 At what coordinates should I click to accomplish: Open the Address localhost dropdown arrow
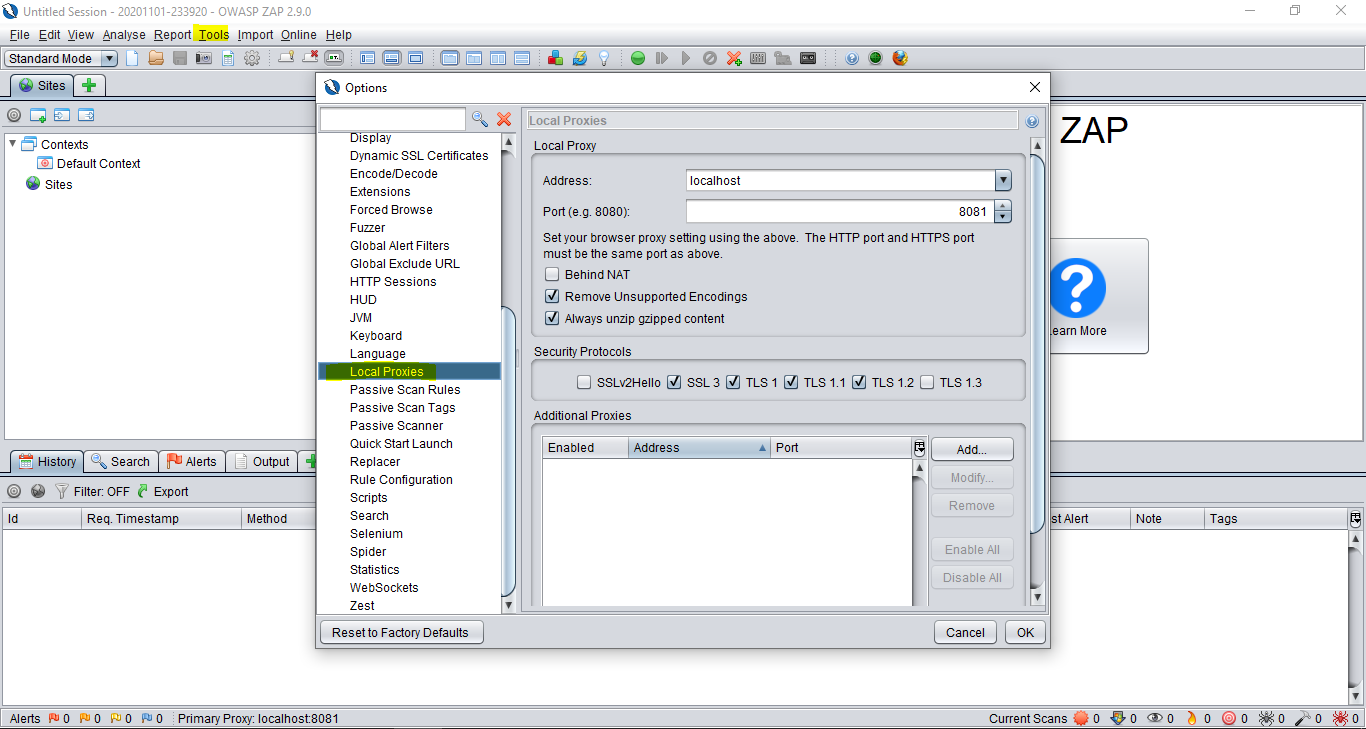click(x=1003, y=181)
